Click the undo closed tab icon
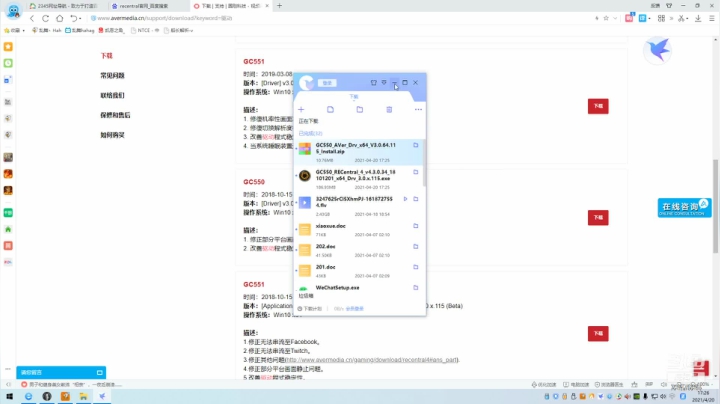 click(x=73, y=18)
